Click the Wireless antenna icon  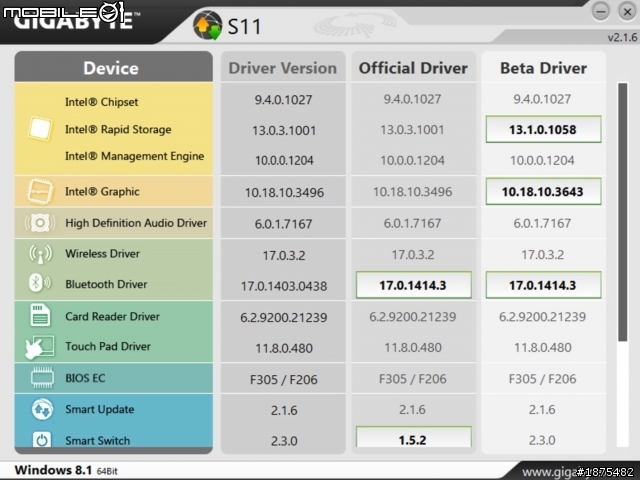(x=40, y=254)
